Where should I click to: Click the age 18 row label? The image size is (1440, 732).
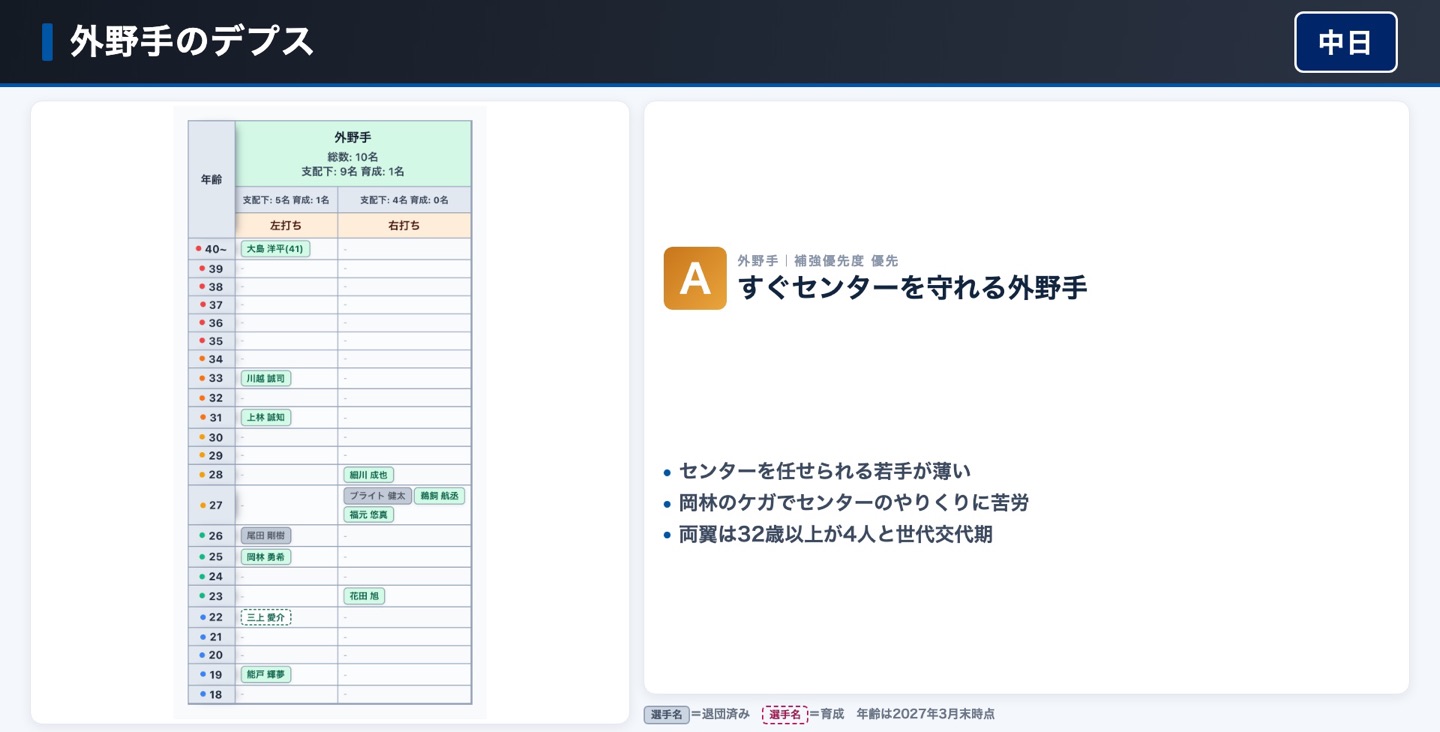tap(212, 694)
